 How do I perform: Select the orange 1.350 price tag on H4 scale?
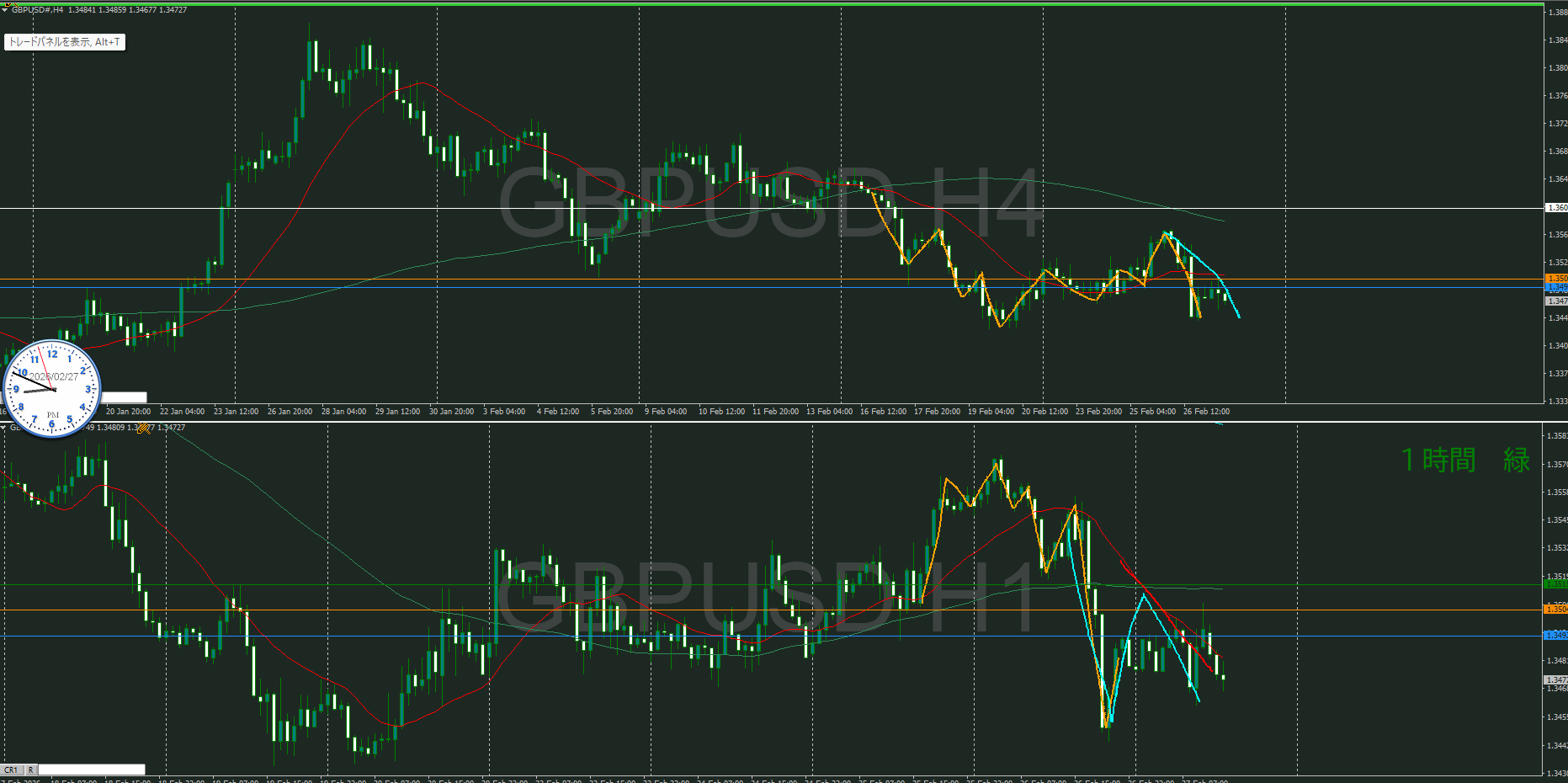click(x=1556, y=278)
